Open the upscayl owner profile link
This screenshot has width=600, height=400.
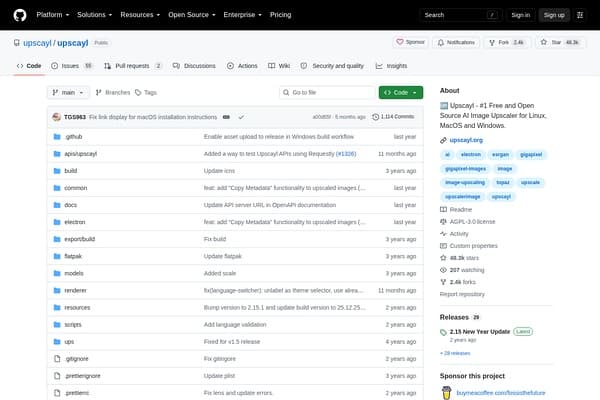click(x=37, y=43)
